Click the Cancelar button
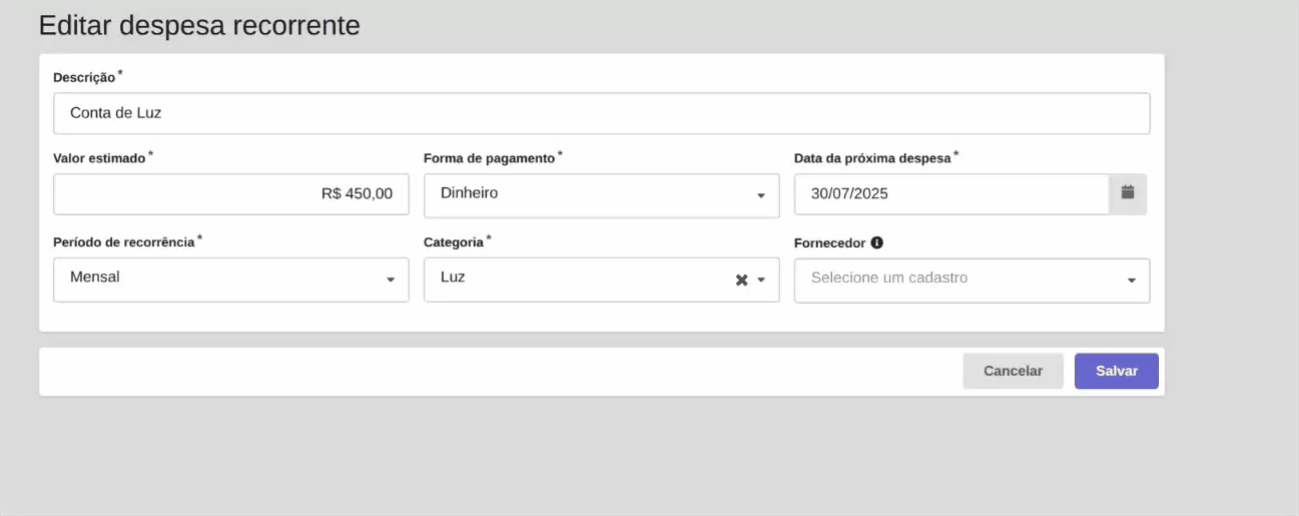This screenshot has height=516, width=1299. click(x=1012, y=371)
